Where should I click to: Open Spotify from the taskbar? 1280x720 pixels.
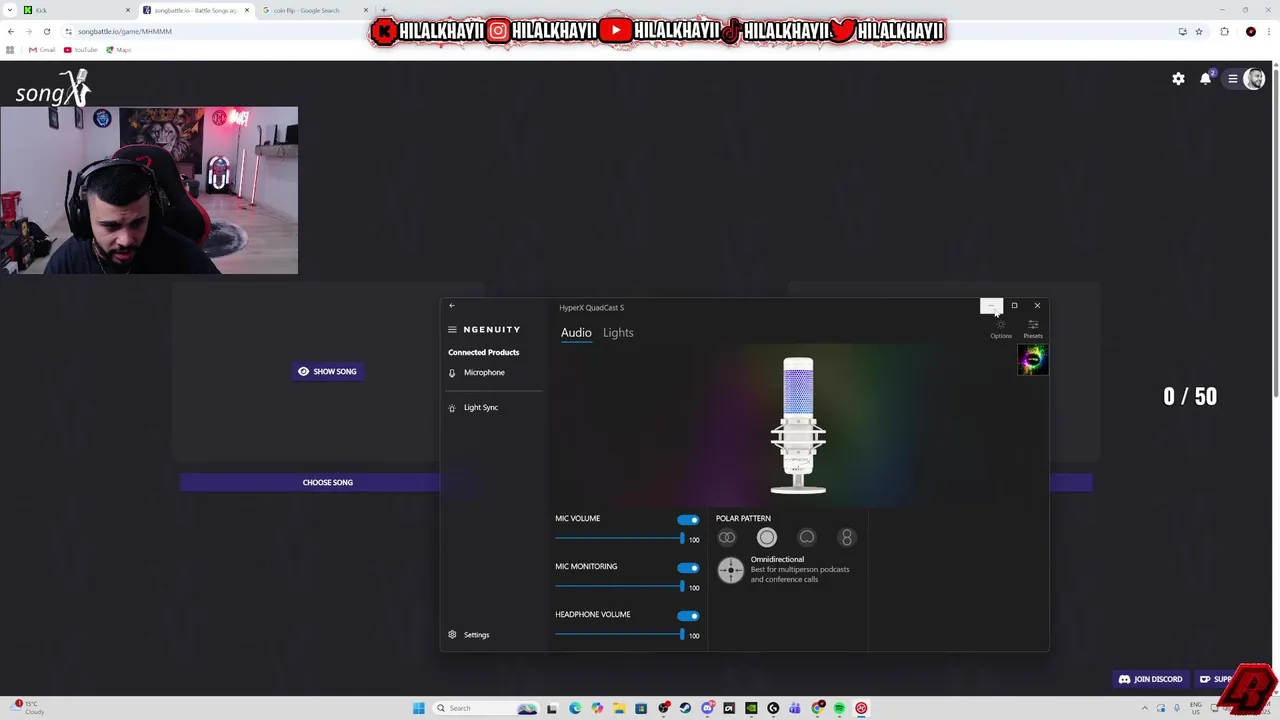click(x=839, y=708)
